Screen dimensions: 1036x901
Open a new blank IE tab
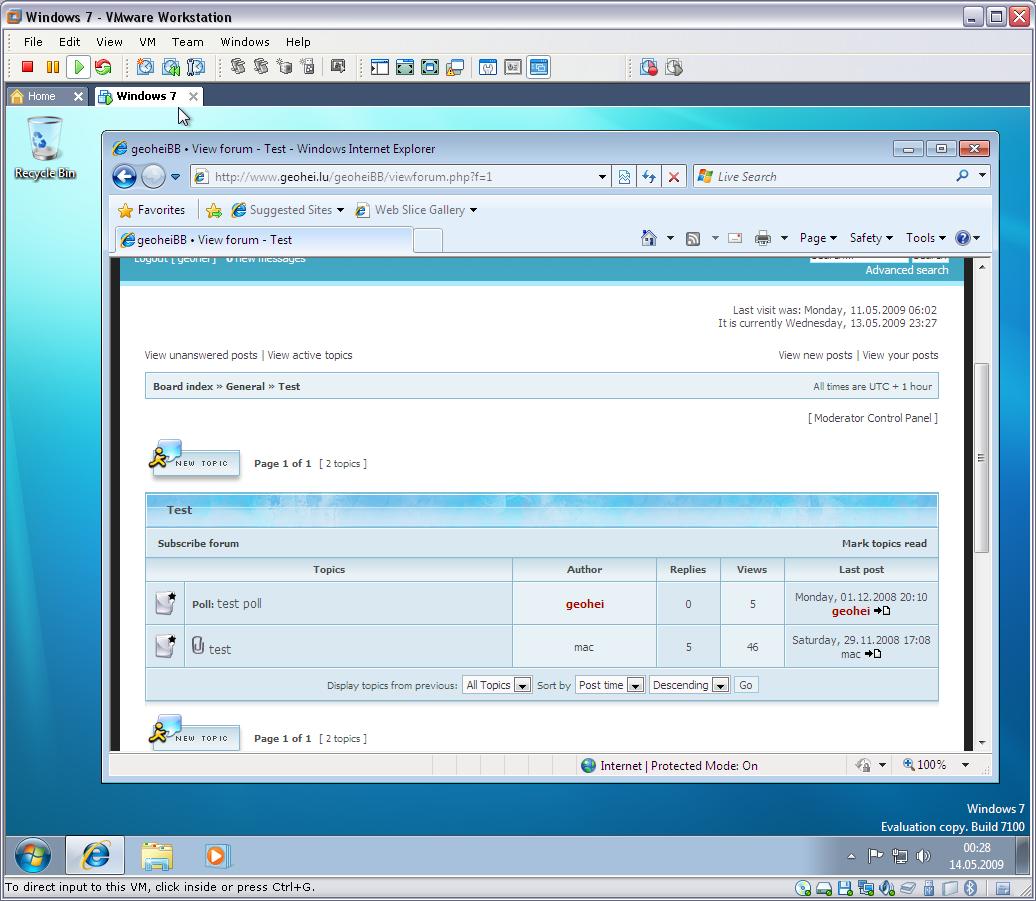click(x=428, y=240)
